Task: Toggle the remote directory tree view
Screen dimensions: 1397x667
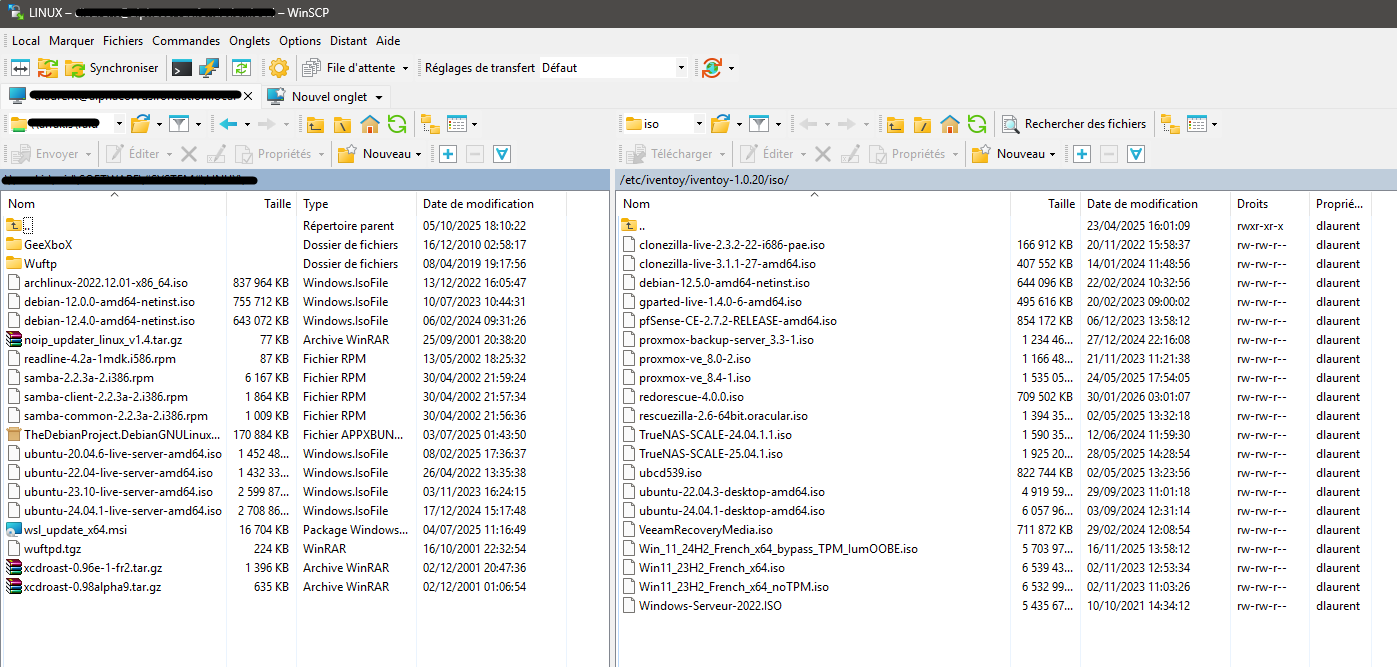Action: (x=1169, y=124)
